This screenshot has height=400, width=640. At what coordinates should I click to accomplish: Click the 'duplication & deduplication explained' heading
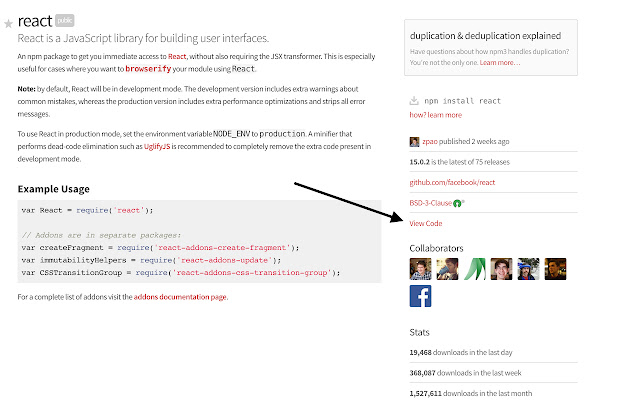click(x=485, y=36)
